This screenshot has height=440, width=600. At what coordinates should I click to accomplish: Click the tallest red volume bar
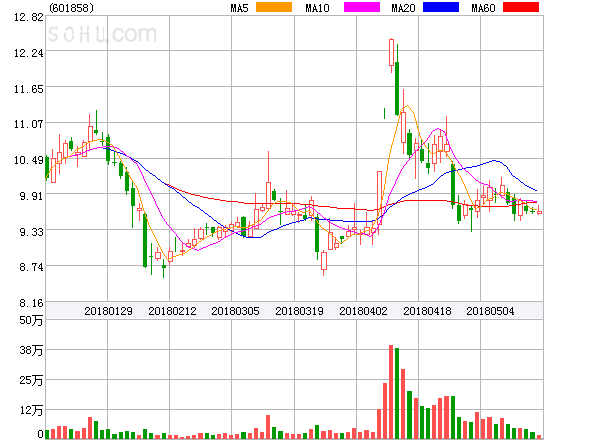point(391,392)
